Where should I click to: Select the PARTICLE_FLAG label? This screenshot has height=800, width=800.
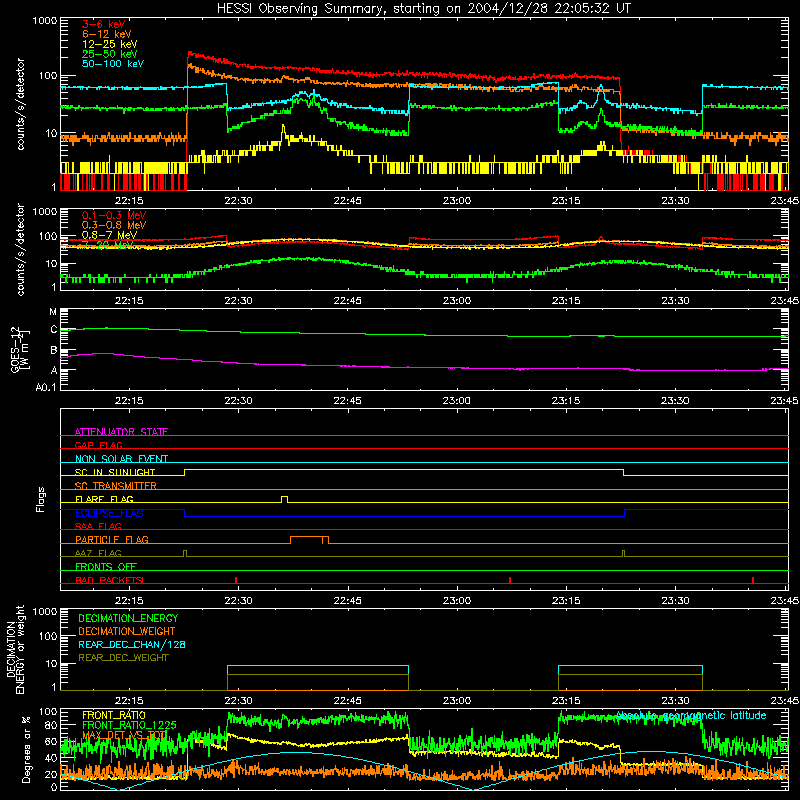(112, 539)
